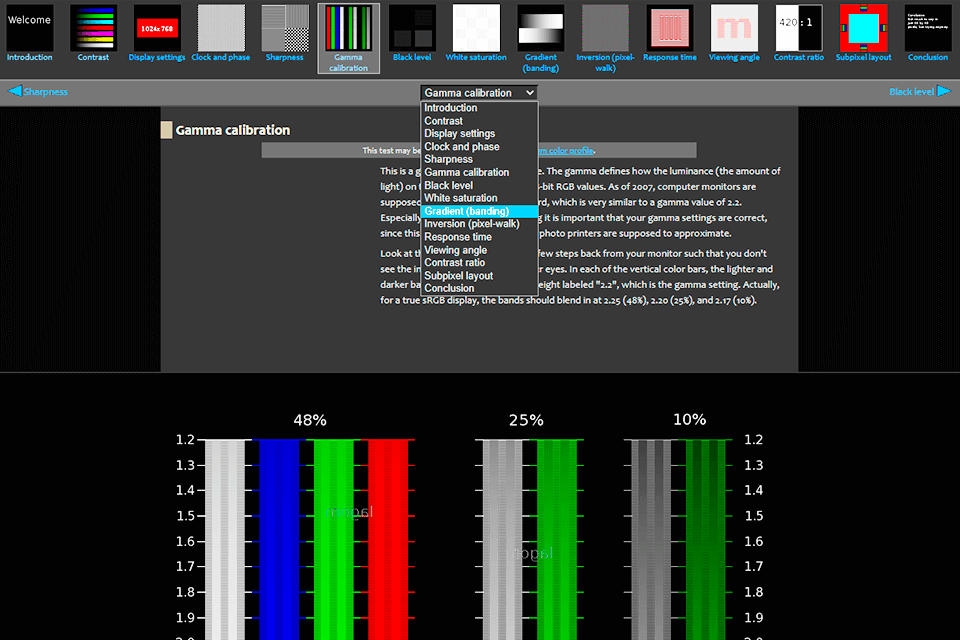960x640 pixels.
Task: Select the White saturation thumbnail
Action: click(x=476, y=28)
